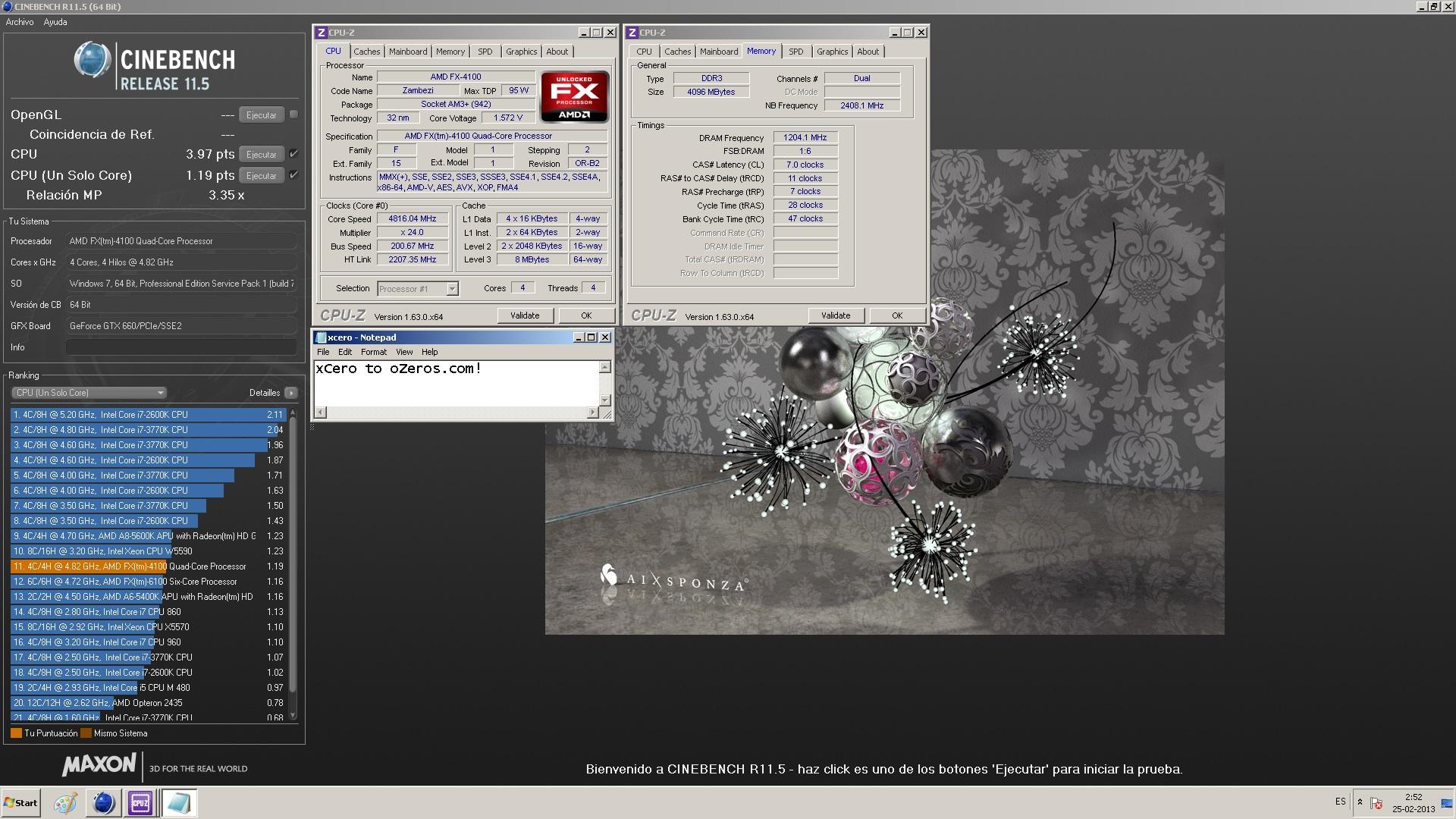Image resolution: width=1456 pixels, height=819 pixels.
Task: Click the brown Mismo Sistema legend swatch
Action: point(86,733)
